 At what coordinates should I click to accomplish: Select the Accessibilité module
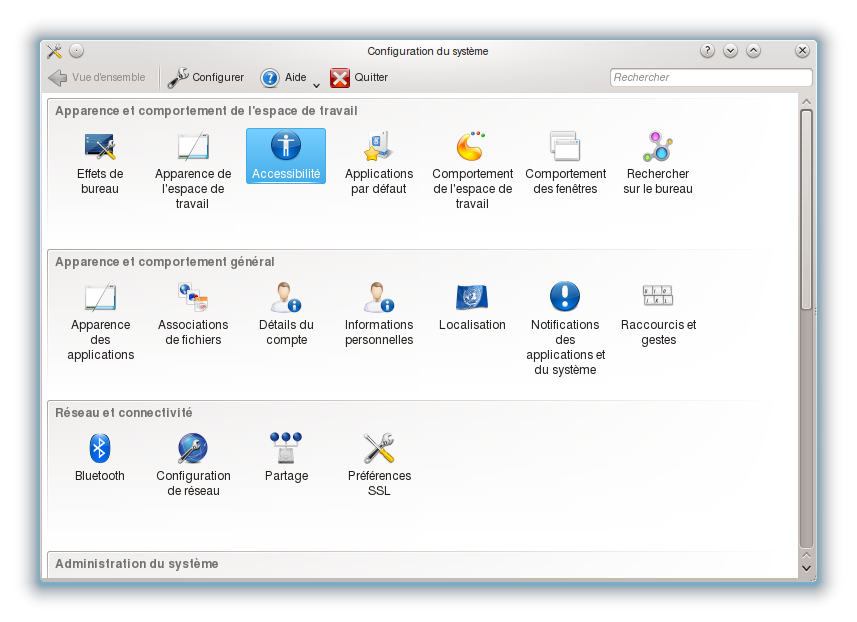click(x=286, y=156)
